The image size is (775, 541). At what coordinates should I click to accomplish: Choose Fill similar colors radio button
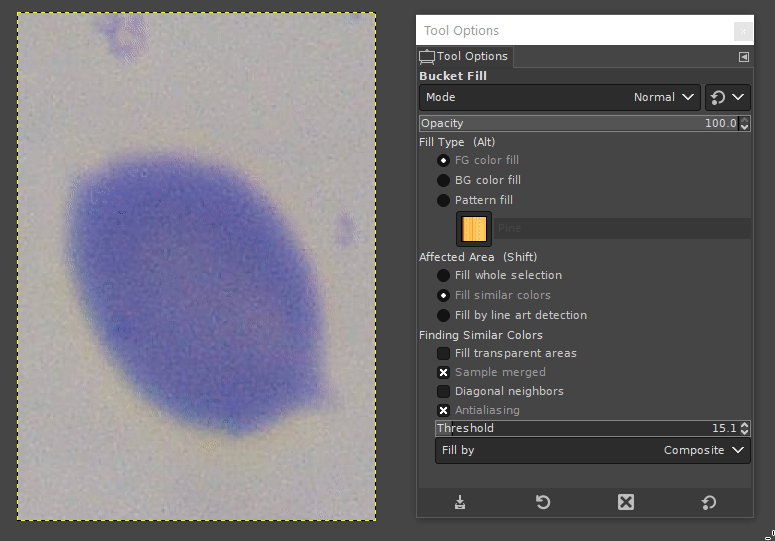click(x=443, y=295)
